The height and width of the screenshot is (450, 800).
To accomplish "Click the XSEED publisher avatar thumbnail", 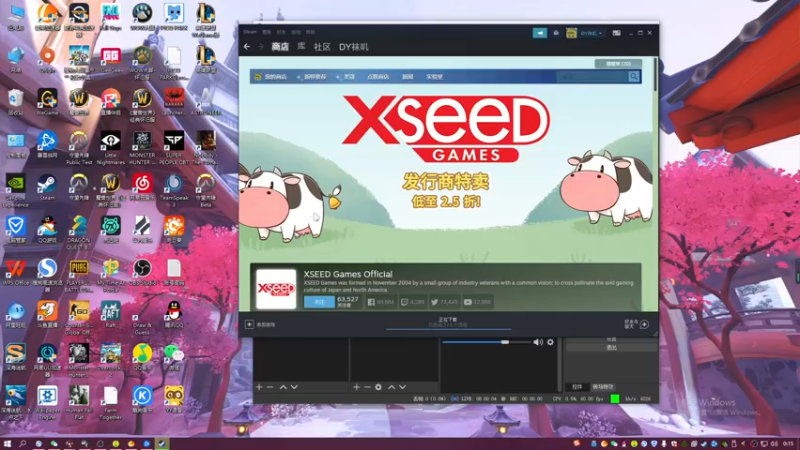I will pos(276,289).
